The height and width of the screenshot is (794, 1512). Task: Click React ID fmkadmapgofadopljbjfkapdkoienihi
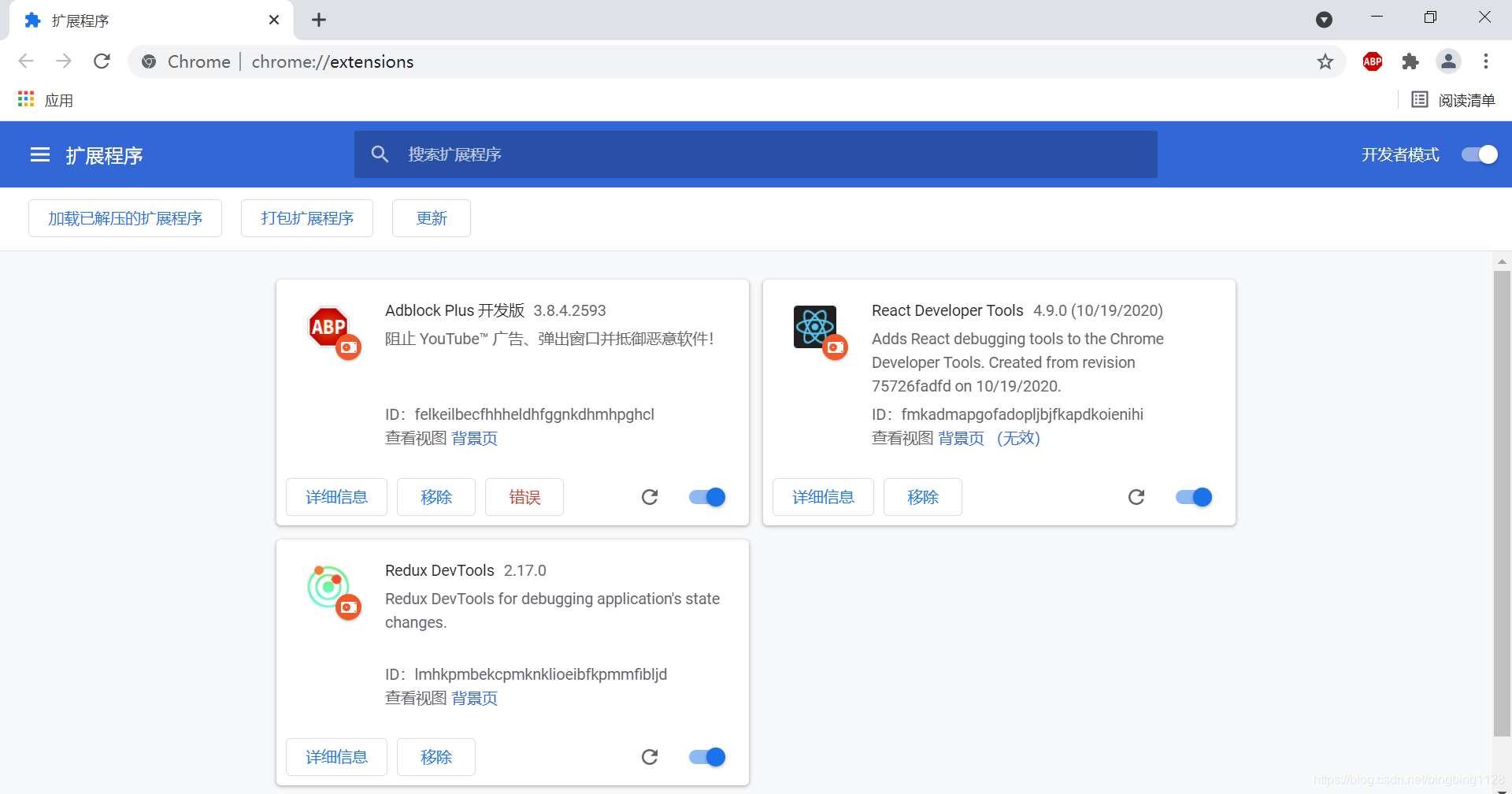(x=1022, y=414)
